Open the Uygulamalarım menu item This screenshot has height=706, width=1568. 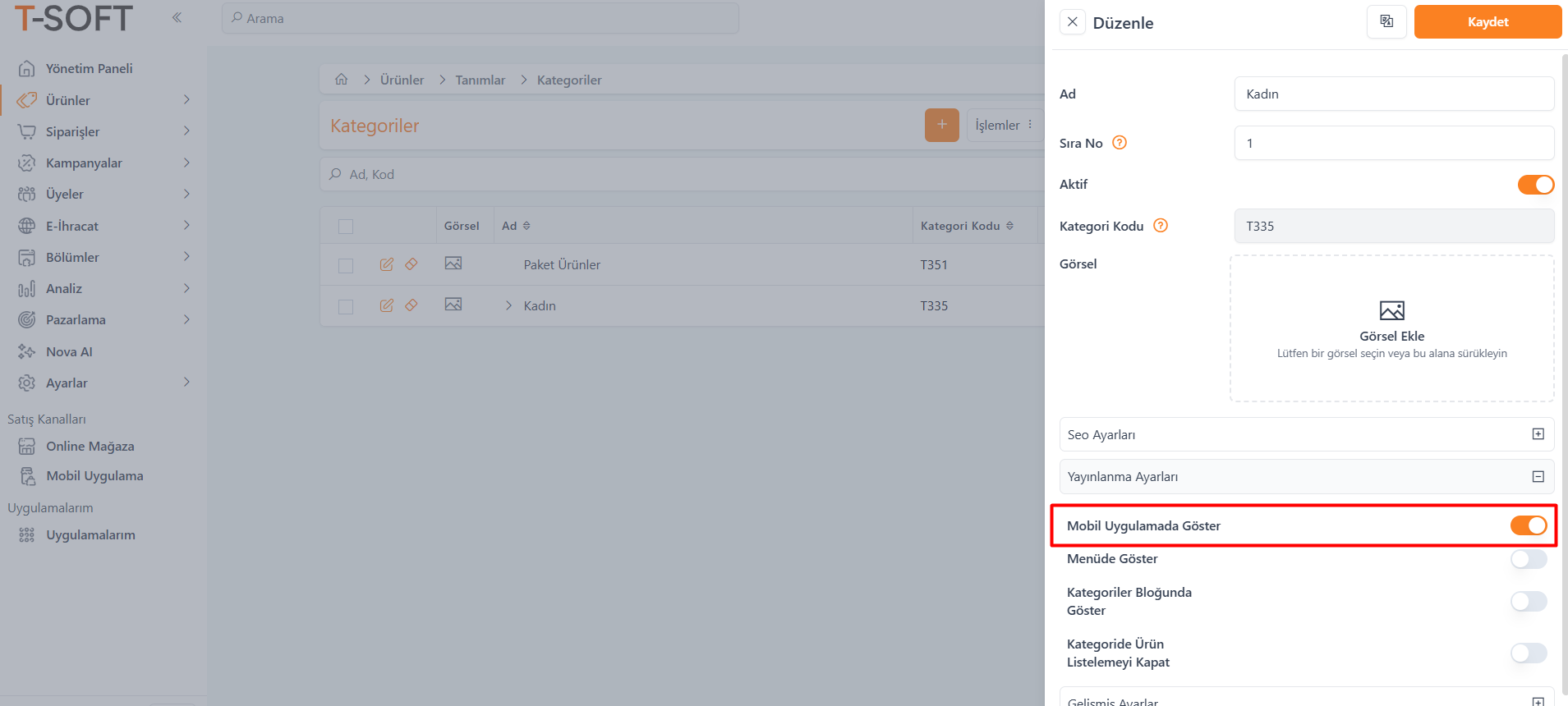click(90, 534)
